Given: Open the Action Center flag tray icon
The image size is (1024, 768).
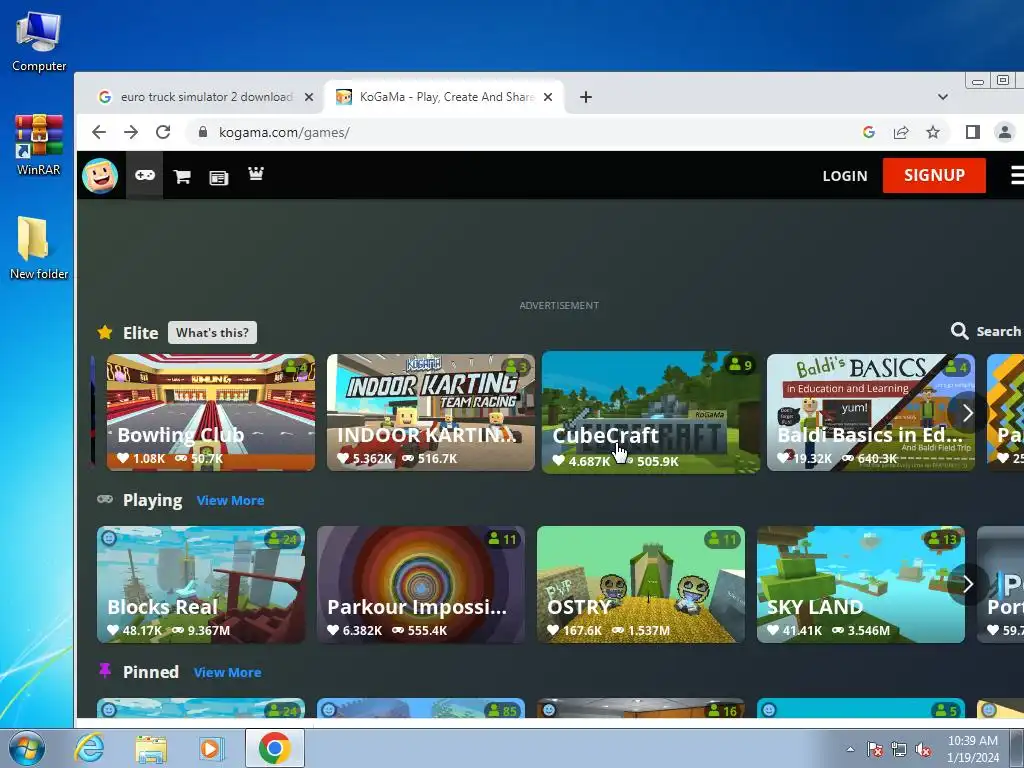Looking at the screenshot, I should 875,749.
